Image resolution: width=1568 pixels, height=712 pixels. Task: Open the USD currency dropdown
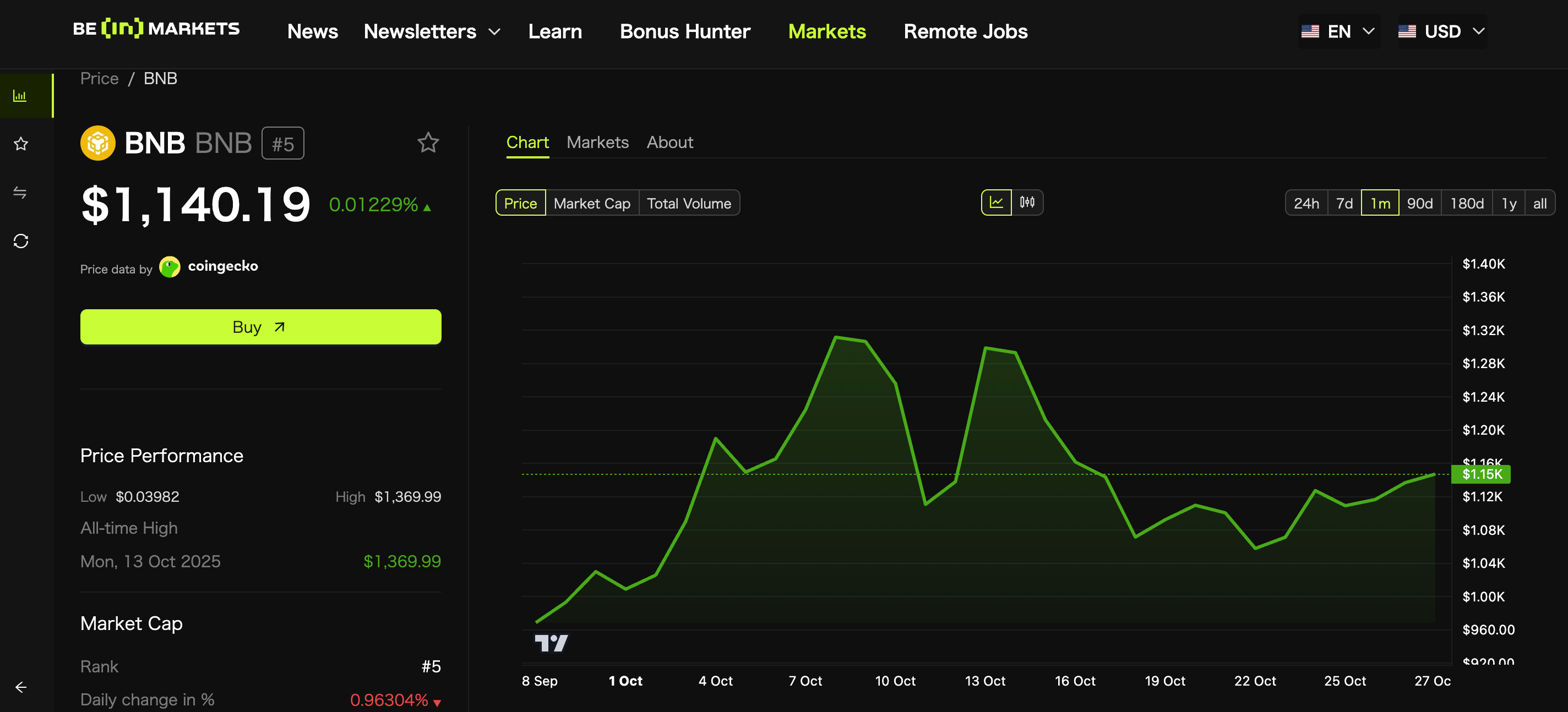1441,32
